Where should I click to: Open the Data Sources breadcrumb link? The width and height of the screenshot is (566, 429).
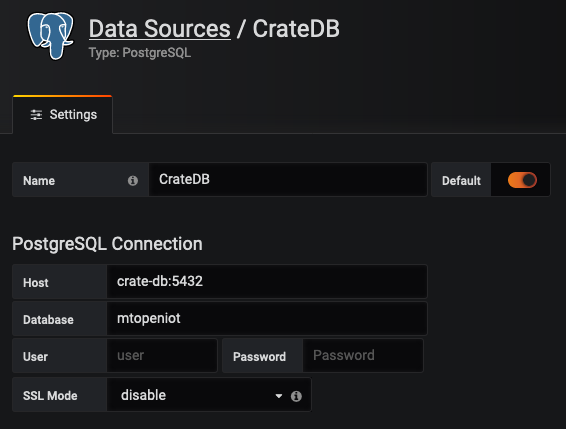[x=160, y=29]
